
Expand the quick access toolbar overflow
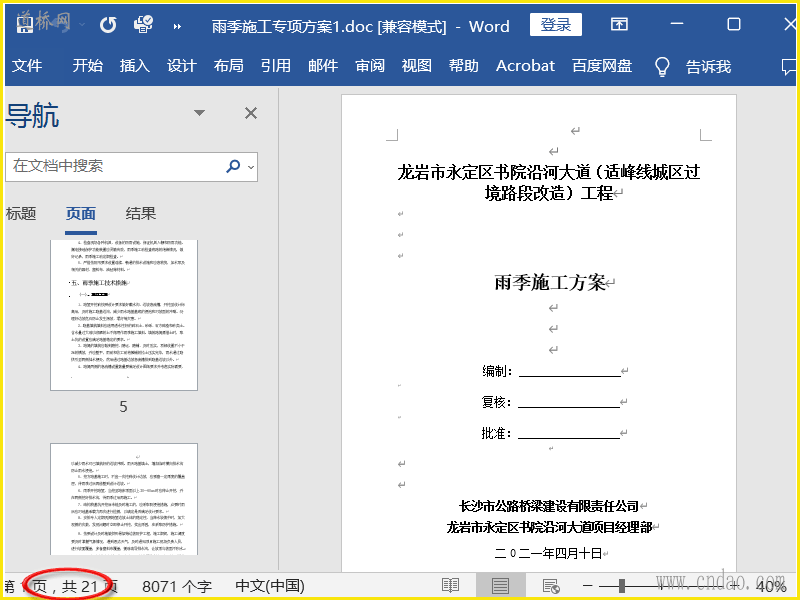click(177, 26)
